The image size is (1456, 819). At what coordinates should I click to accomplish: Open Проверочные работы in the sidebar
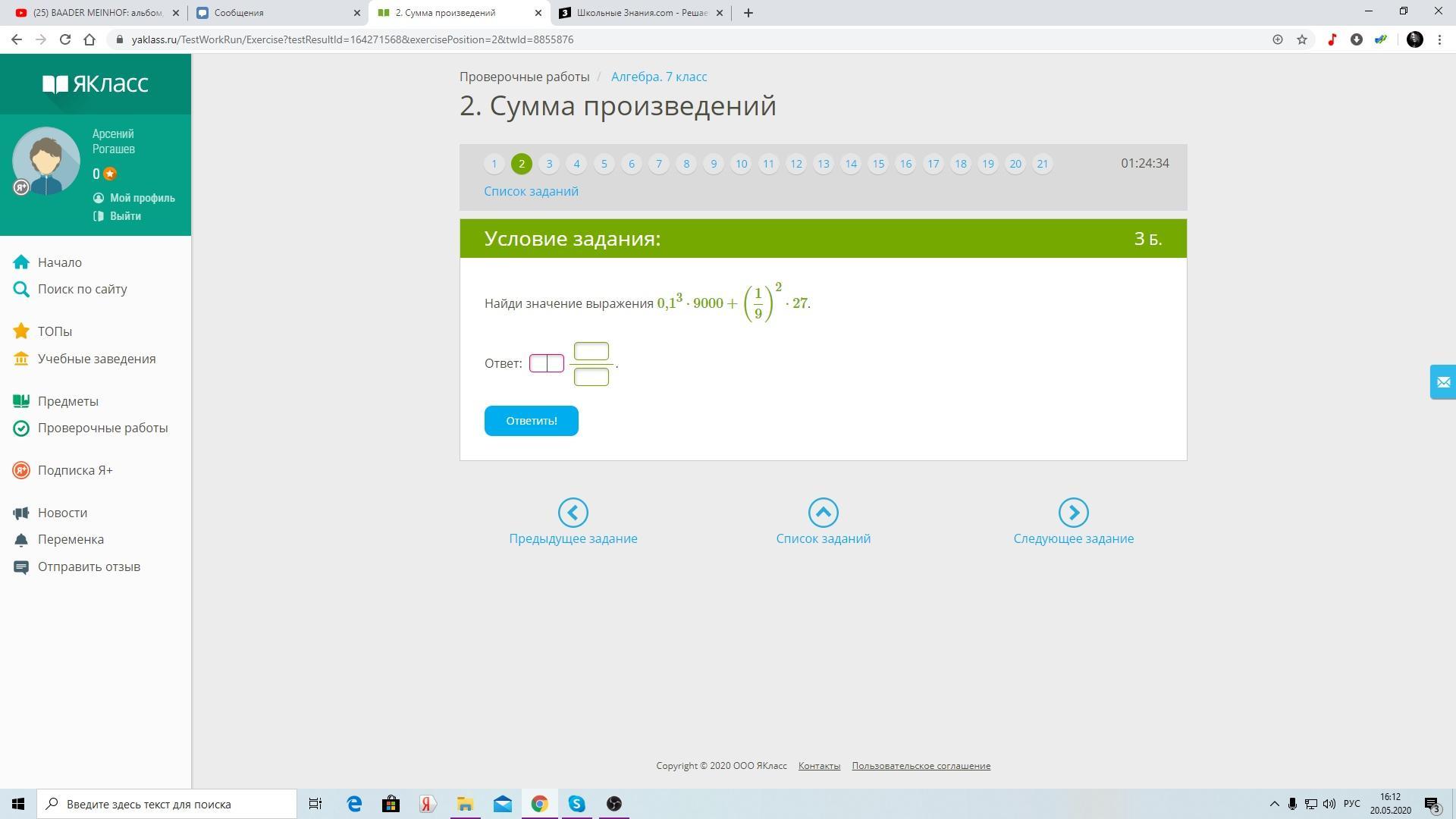click(102, 428)
